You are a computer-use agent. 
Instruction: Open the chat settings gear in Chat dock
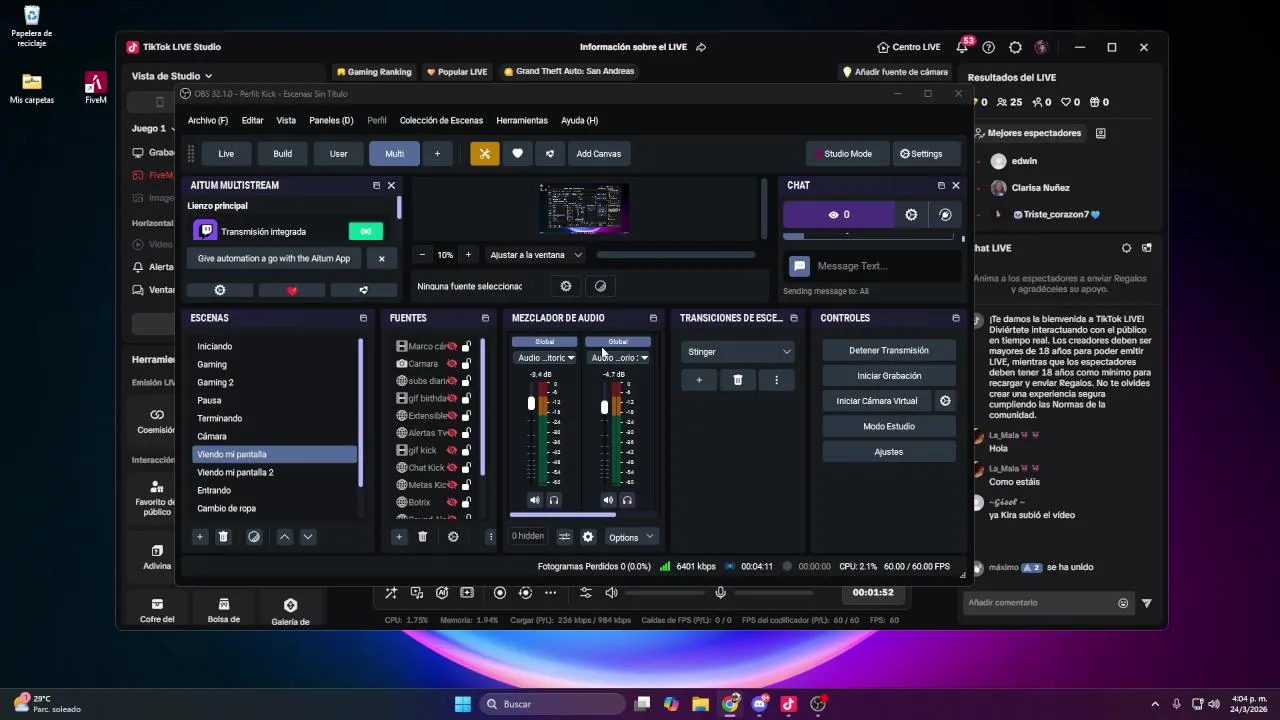point(911,214)
